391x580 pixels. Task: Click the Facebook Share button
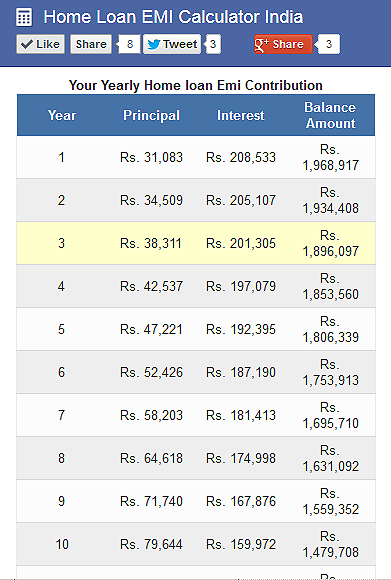[x=91, y=44]
